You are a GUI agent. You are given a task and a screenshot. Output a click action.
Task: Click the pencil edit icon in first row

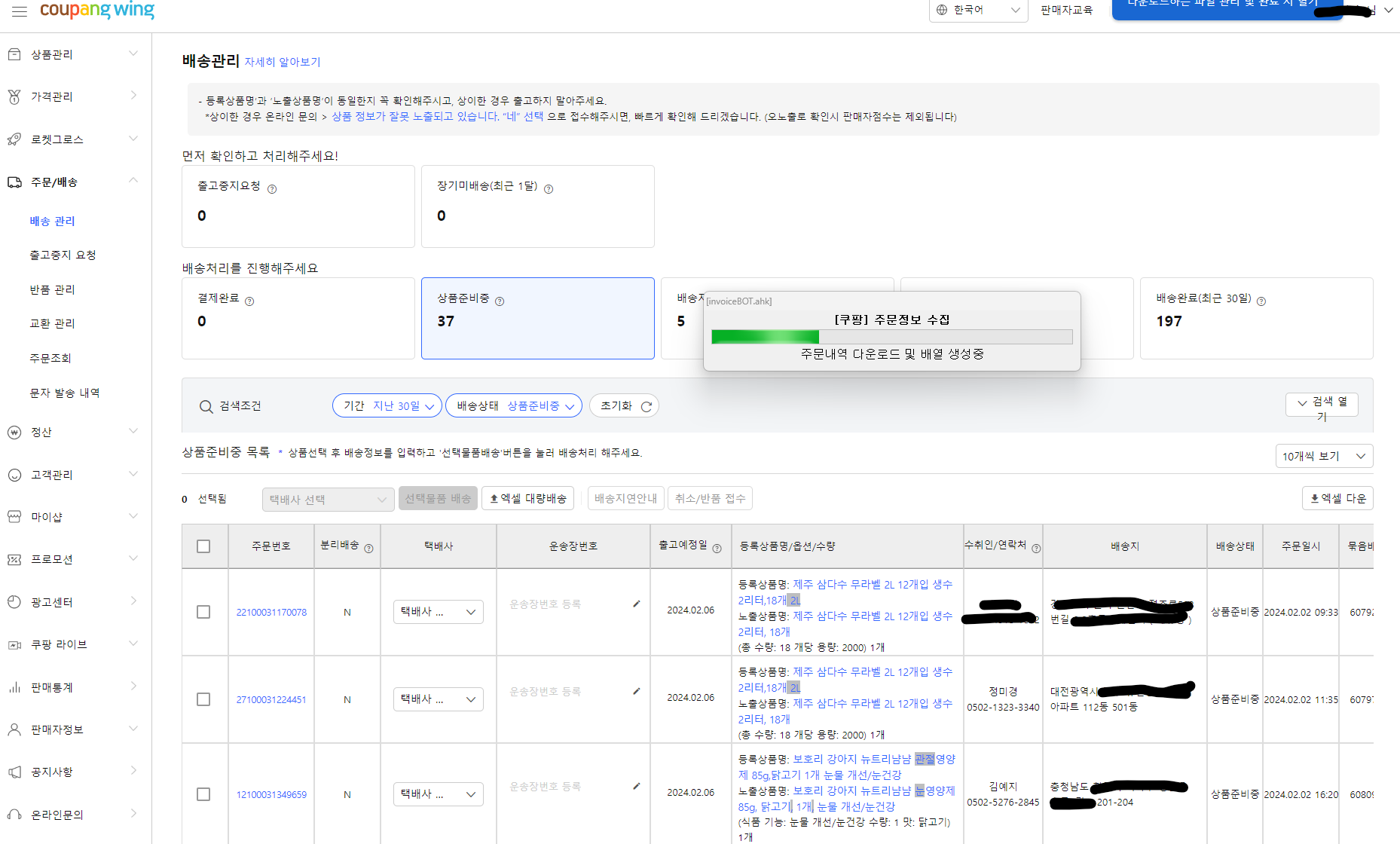pos(637,604)
